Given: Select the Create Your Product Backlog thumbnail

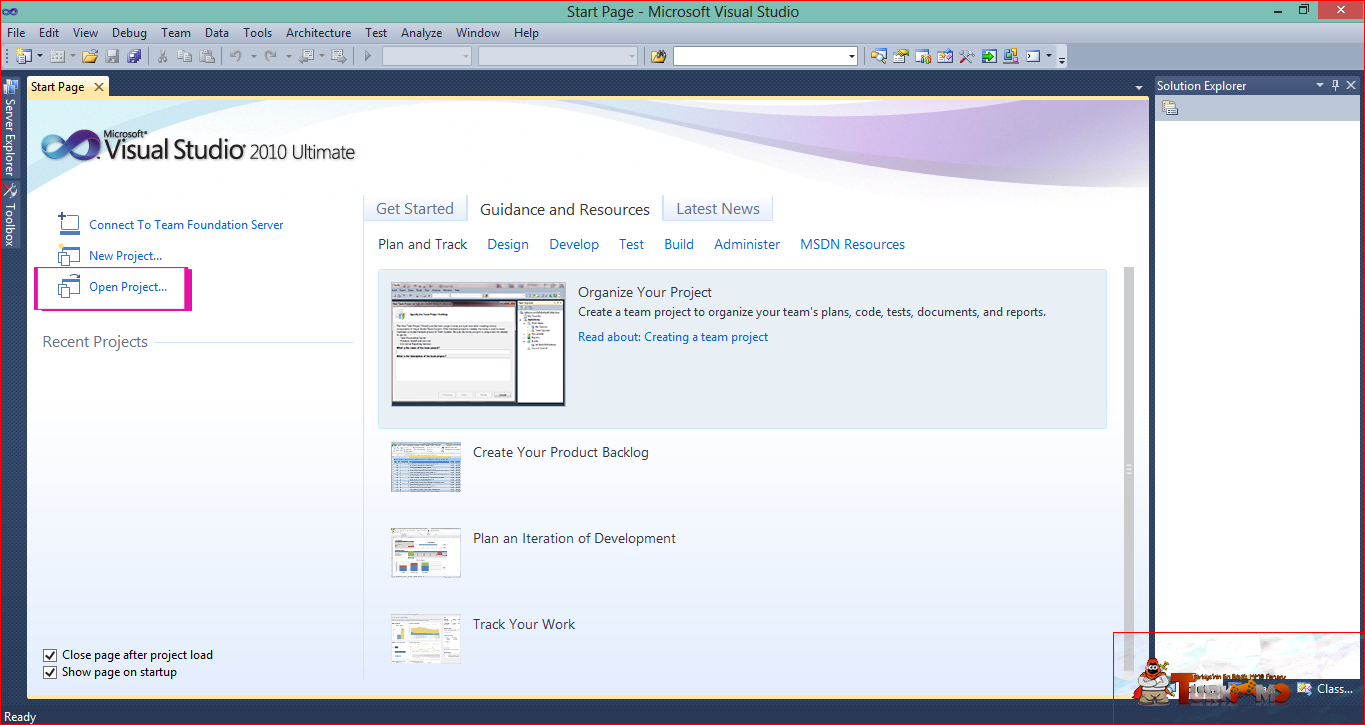Looking at the screenshot, I should coord(426,467).
